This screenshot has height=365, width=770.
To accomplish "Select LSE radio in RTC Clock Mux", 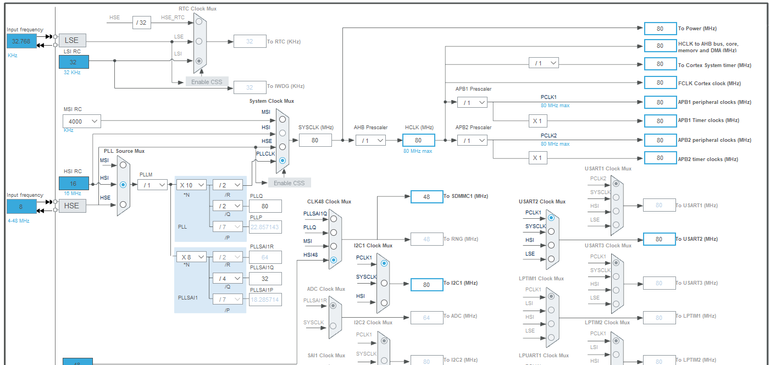I will pyautogui.click(x=198, y=41).
